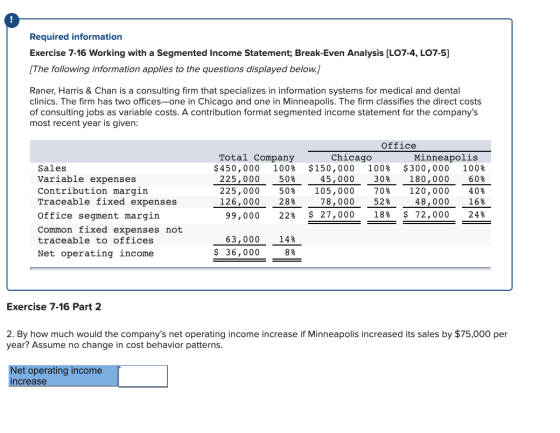This screenshot has width=560, height=433.
Task: Click the 48,000 Minneapolis traceable expenses
Action: 432,202
